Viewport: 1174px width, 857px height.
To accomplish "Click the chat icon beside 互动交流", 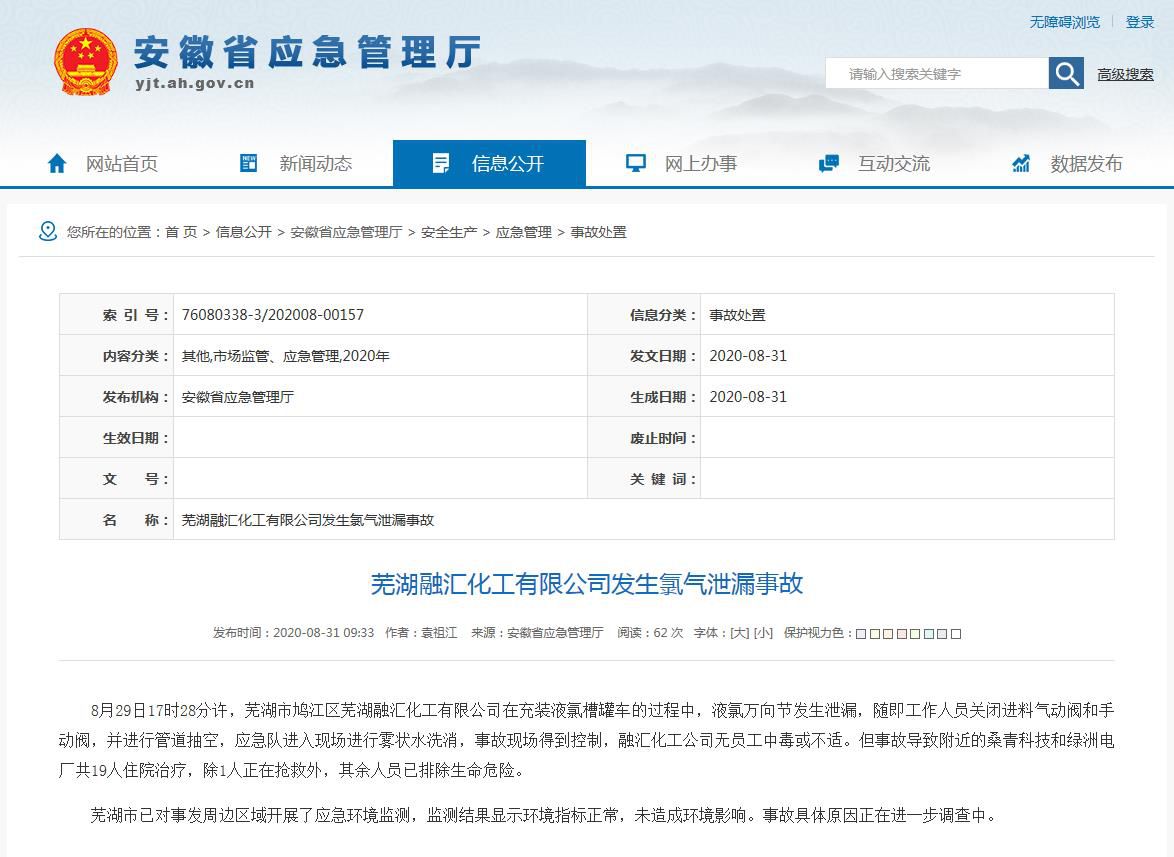I will (x=828, y=163).
